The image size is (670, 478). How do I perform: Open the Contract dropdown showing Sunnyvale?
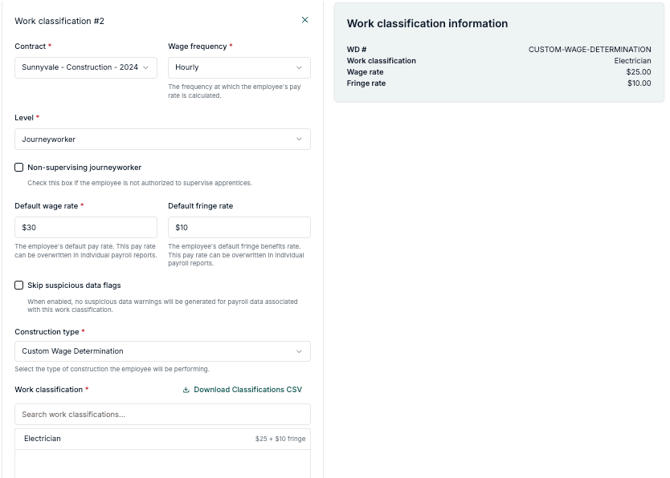pos(85,68)
